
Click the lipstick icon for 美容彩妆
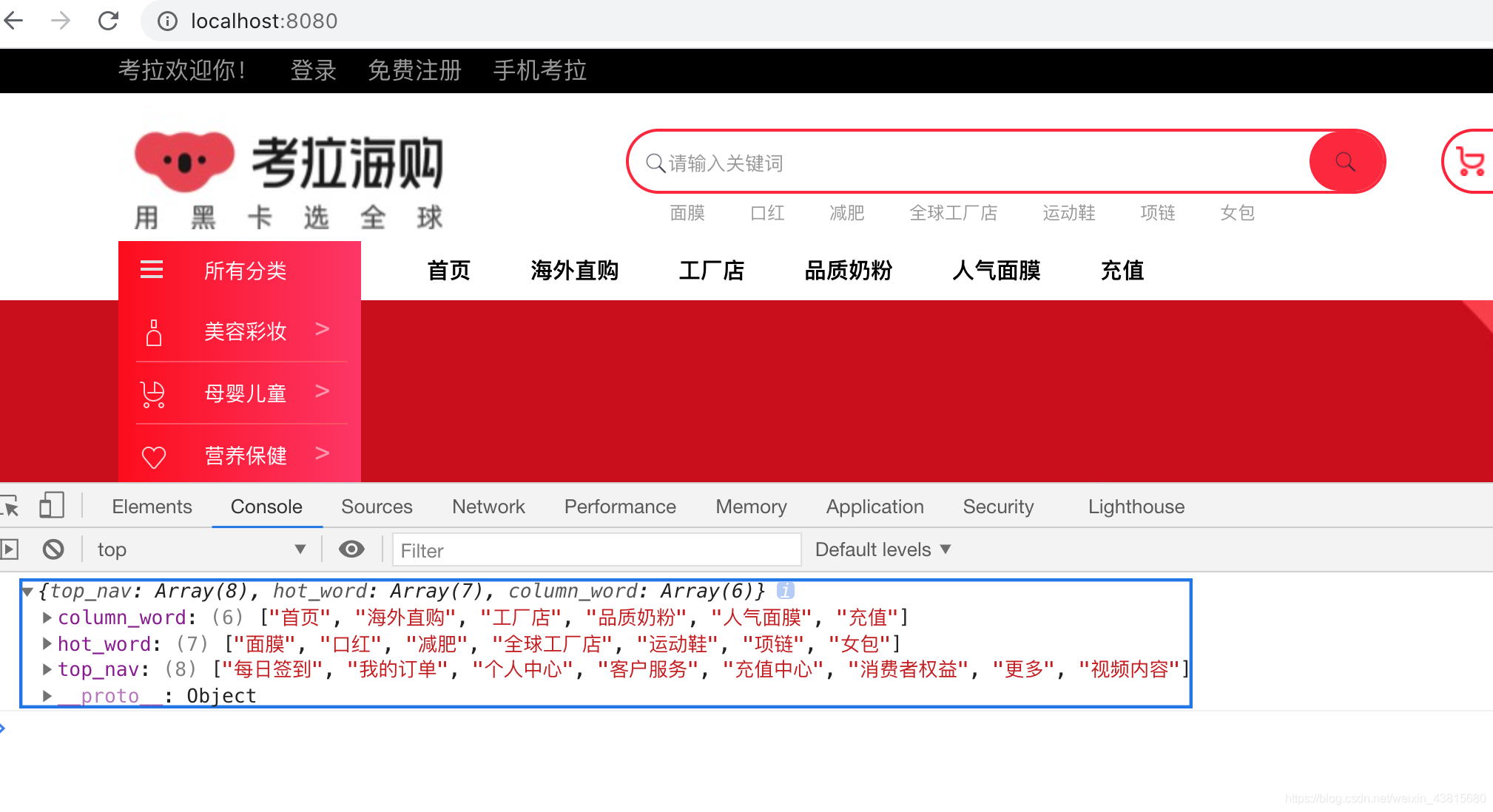154,332
